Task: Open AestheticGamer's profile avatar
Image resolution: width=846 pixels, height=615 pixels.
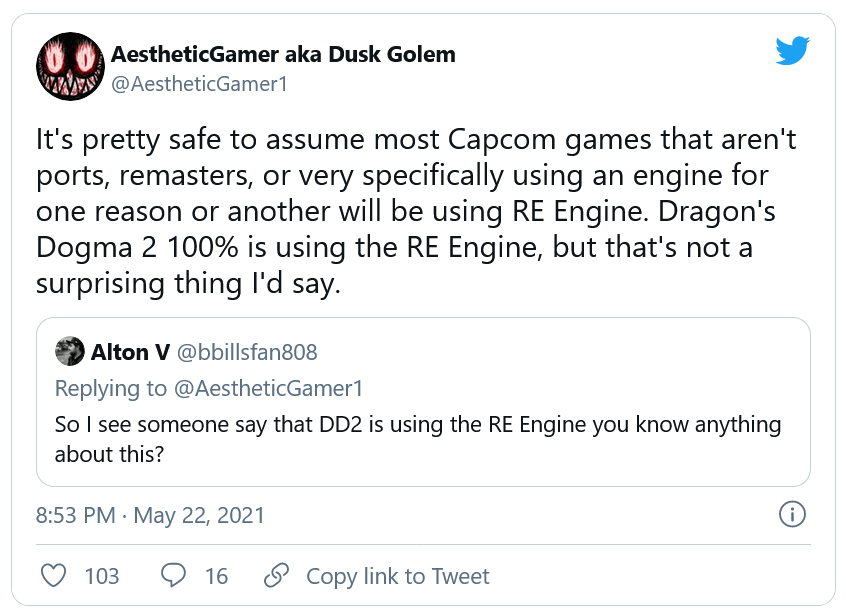Action: [x=68, y=67]
